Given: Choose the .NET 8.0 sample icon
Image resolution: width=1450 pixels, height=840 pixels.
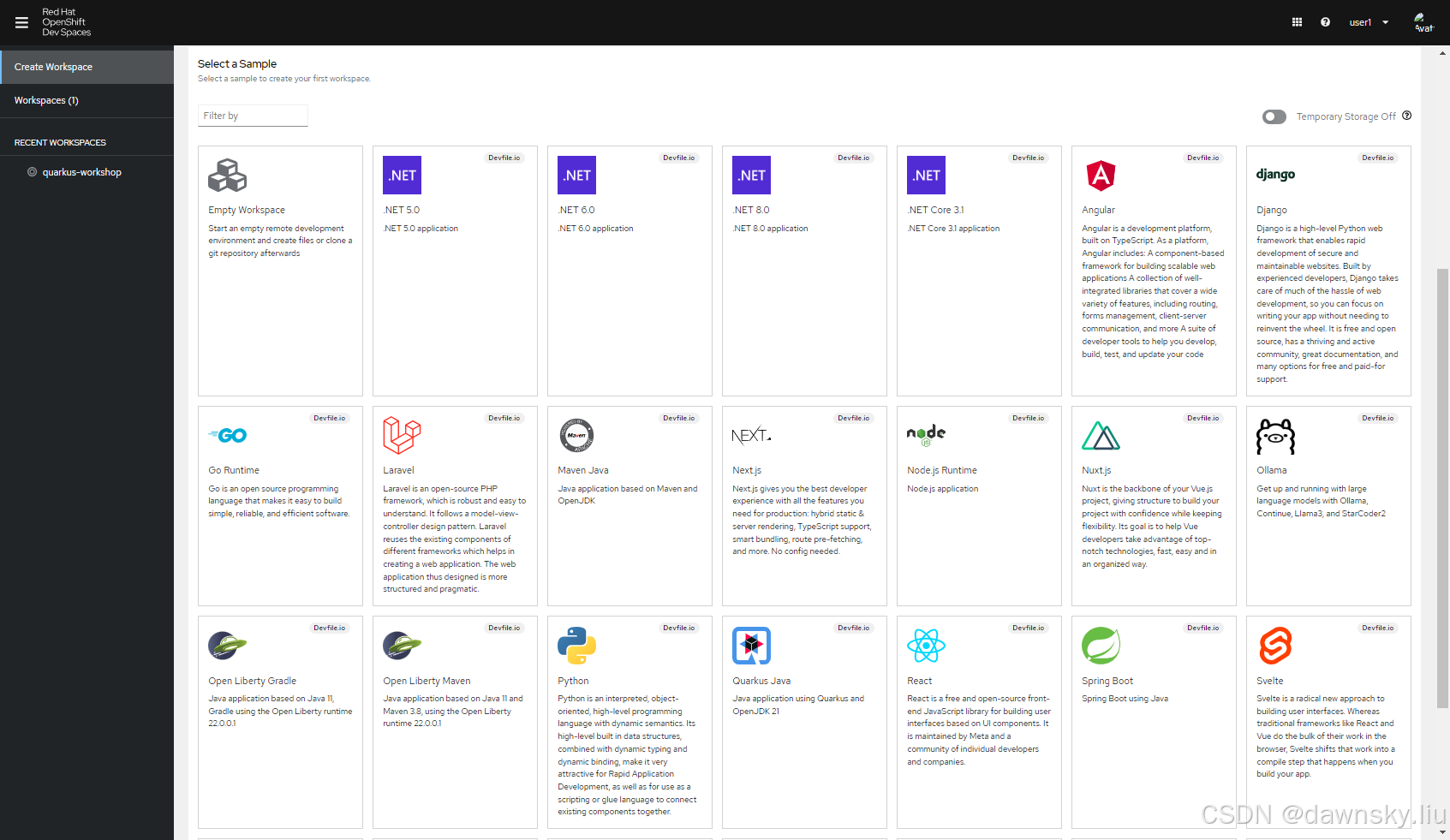Looking at the screenshot, I should point(751,176).
